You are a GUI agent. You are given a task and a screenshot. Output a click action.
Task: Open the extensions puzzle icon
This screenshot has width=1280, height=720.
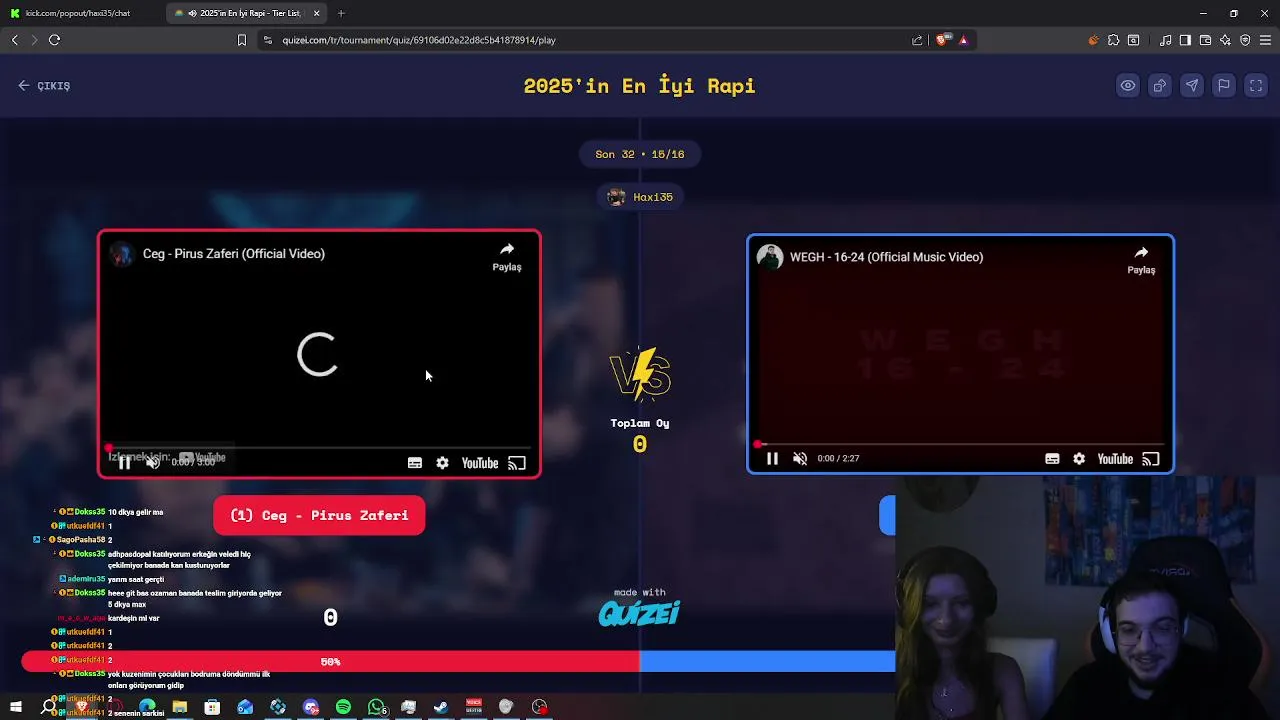point(1113,40)
